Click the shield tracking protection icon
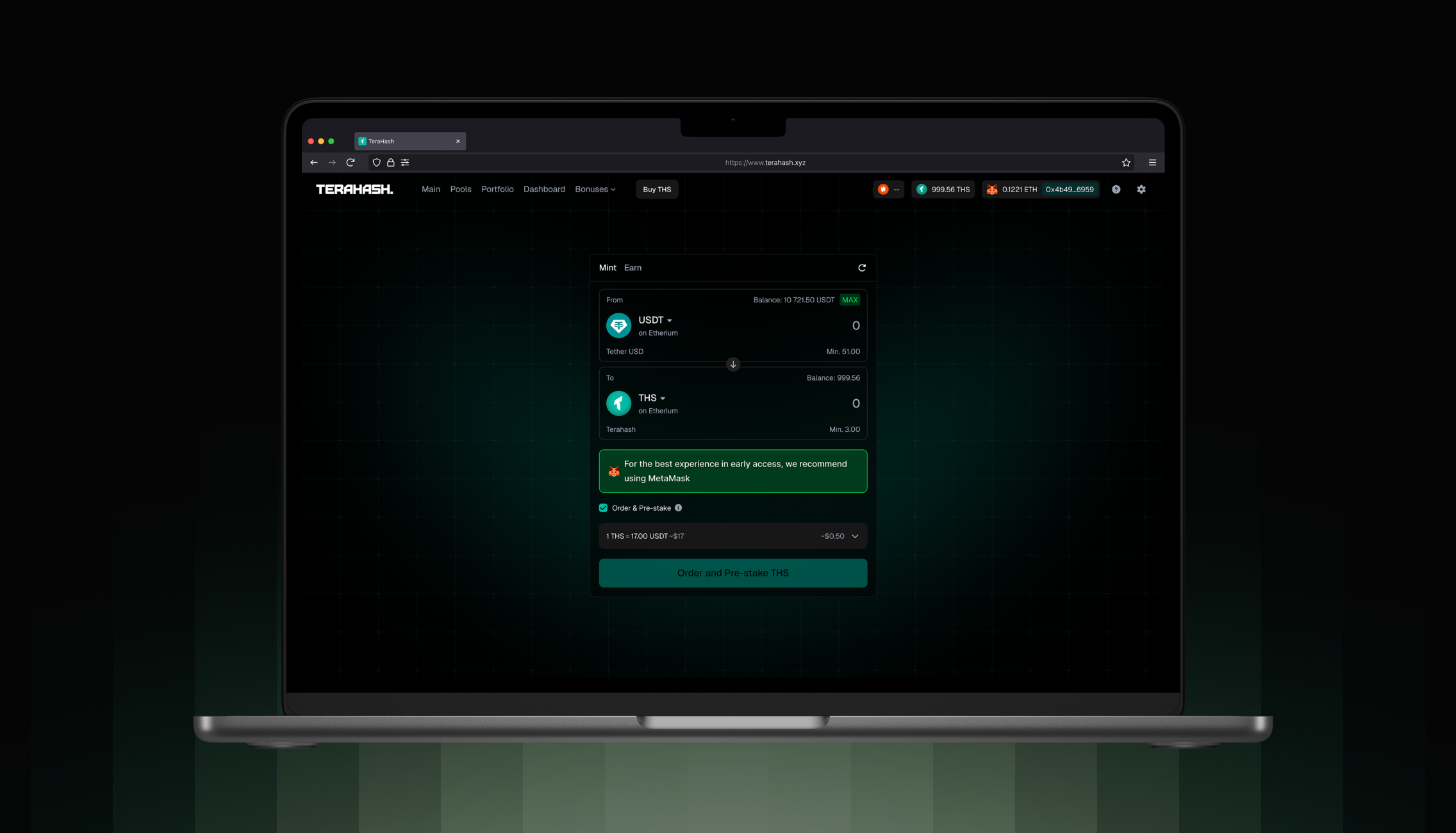The width and height of the screenshot is (1456, 833). 377,163
